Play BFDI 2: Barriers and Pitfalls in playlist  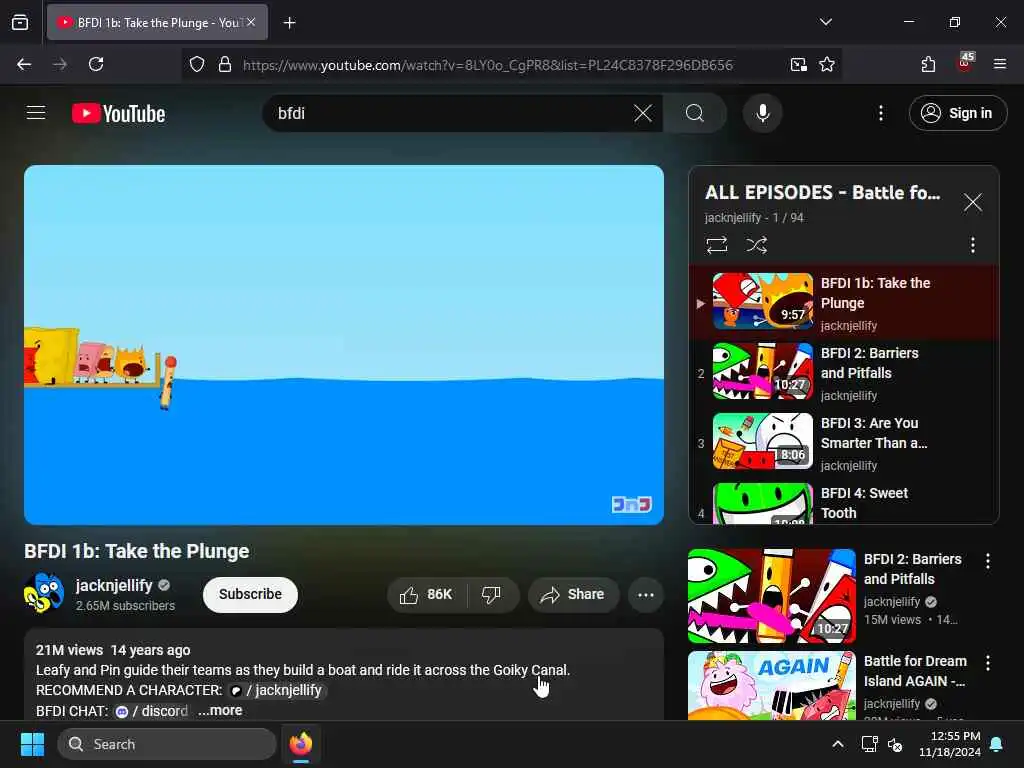[x=844, y=372]
